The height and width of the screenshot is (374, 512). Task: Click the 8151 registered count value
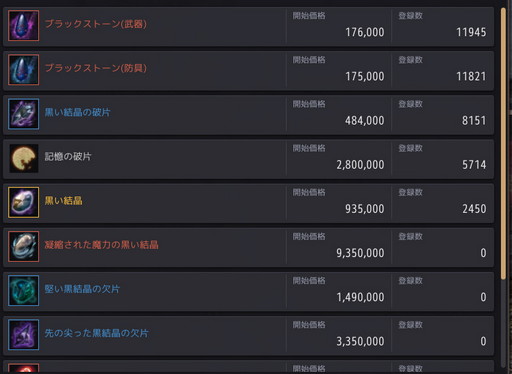pos(474,121)
